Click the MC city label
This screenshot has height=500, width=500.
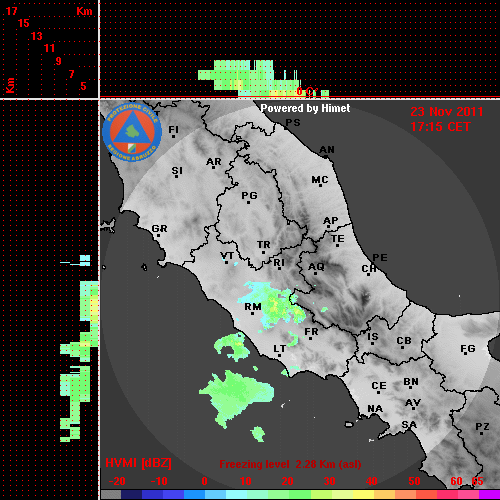(320, 180)
